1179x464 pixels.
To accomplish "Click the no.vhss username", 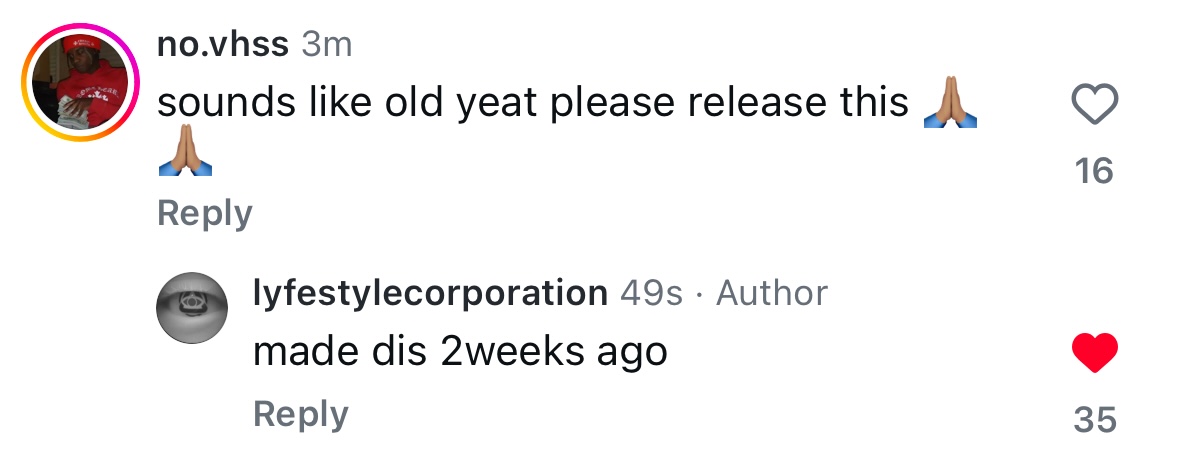I will pyautogui.click(x=223, y=45).
